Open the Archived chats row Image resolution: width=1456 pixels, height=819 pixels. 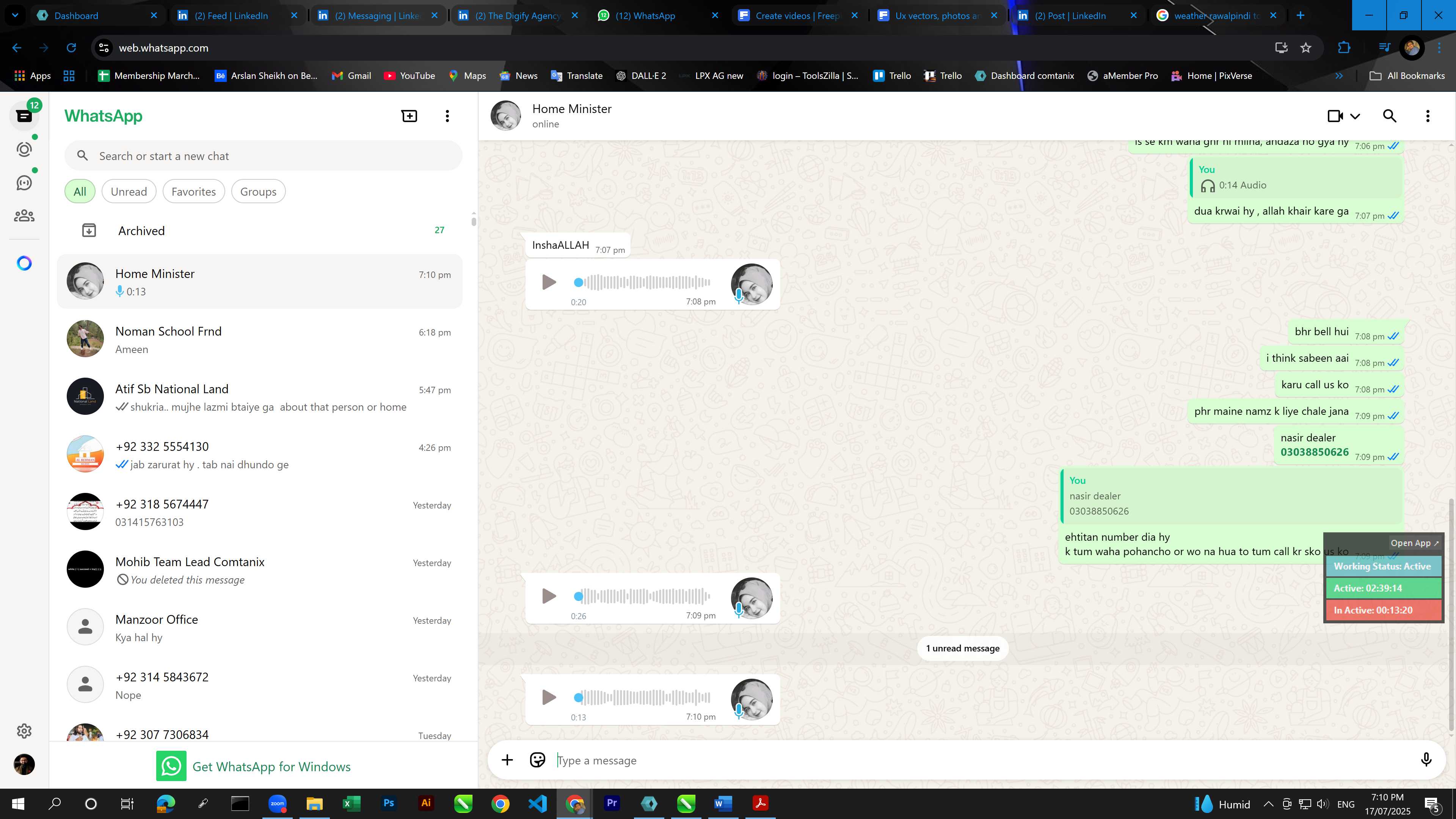[260, 231]
